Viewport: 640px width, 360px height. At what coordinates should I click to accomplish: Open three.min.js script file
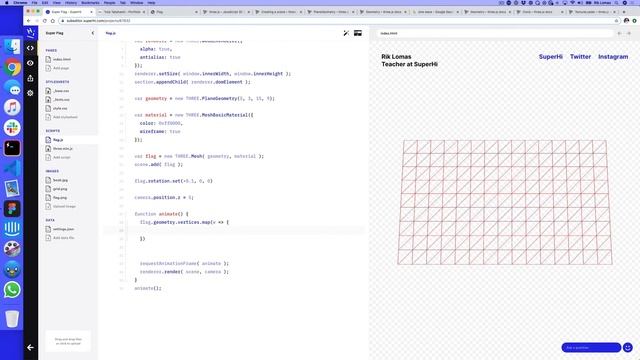pos(62,149)
